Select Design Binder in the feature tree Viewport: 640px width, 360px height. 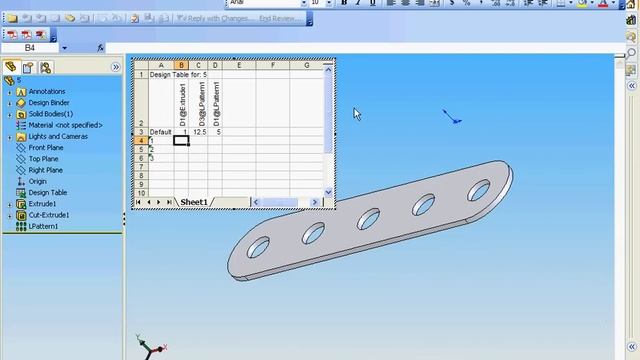click(49, 102)
